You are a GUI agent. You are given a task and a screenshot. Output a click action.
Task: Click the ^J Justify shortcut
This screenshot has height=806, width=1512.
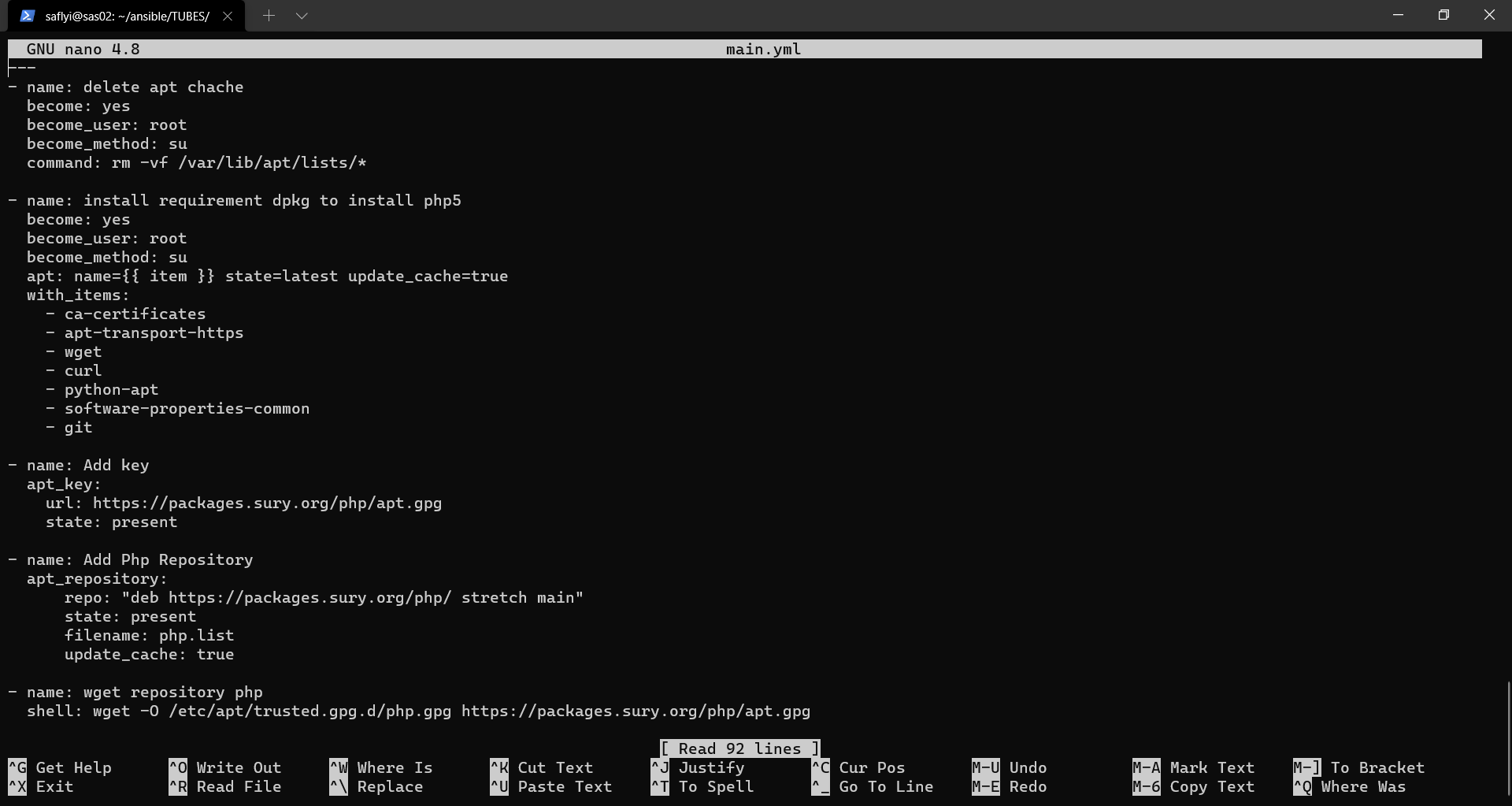(x=698, y=767)
